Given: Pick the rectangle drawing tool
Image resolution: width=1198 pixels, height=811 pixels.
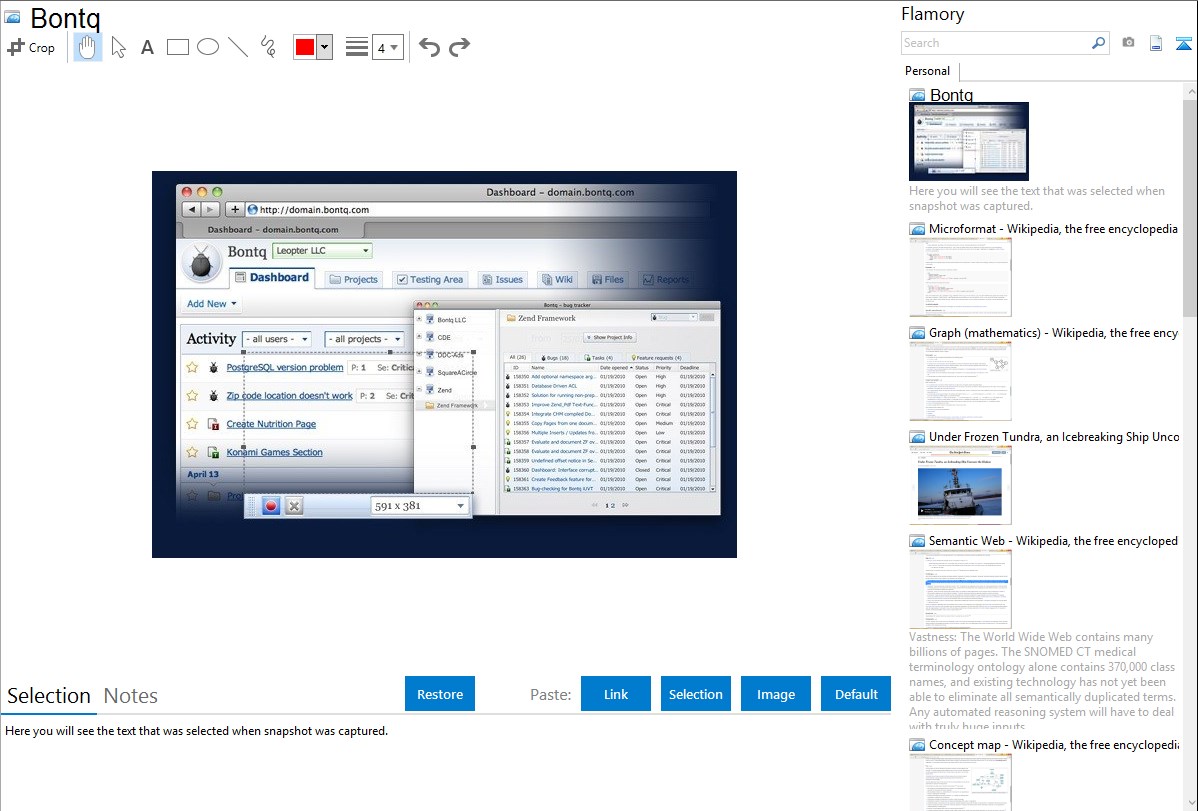Looking at the screenshot, I should 177,47.
